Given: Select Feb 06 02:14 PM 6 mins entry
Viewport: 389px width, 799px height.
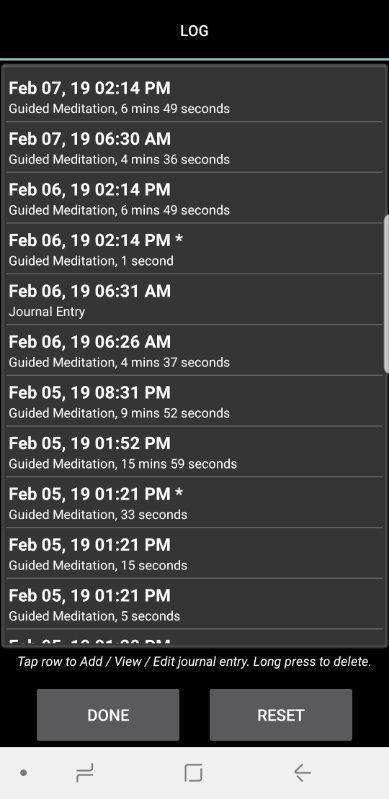Looking at the screenshot, I should [x=195, y=198].
